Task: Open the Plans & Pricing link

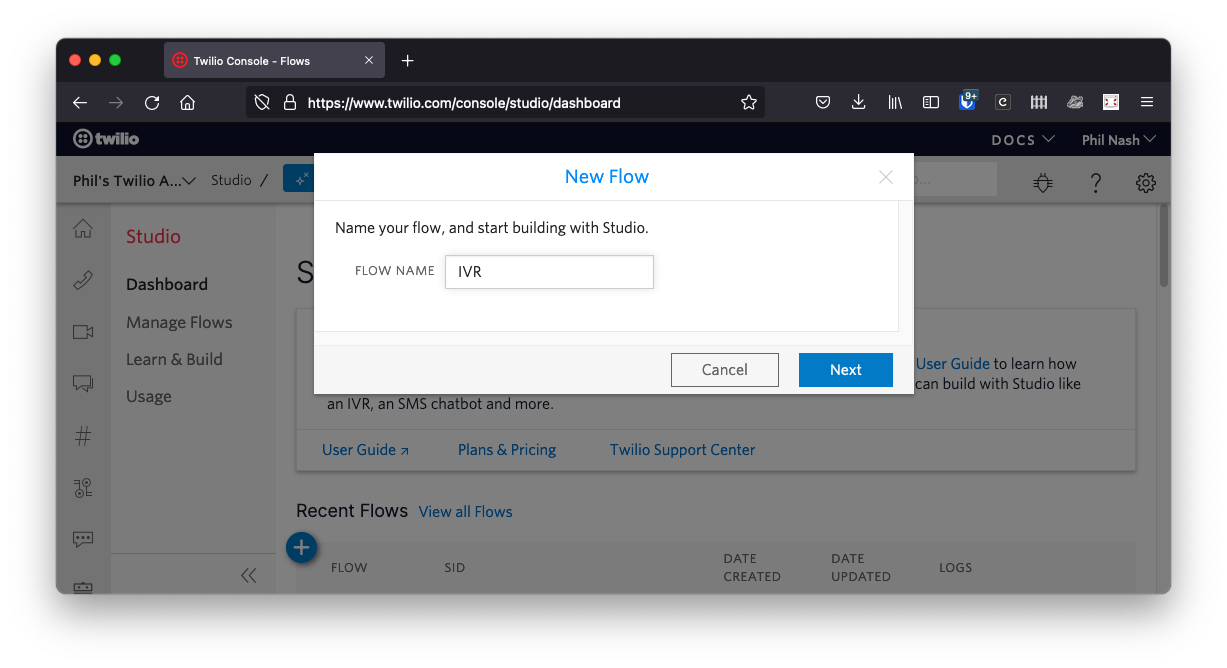Action: click(507, 450)
